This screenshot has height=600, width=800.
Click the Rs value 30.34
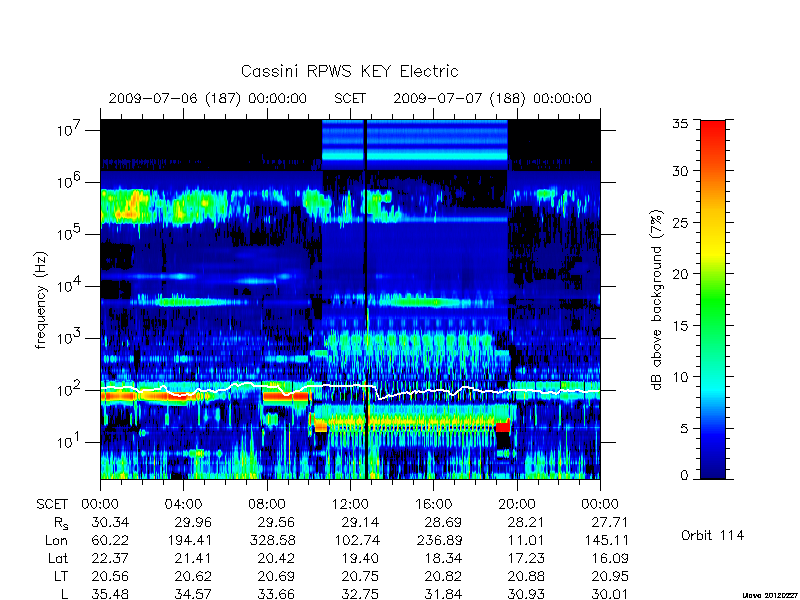(x=110, y=522)
